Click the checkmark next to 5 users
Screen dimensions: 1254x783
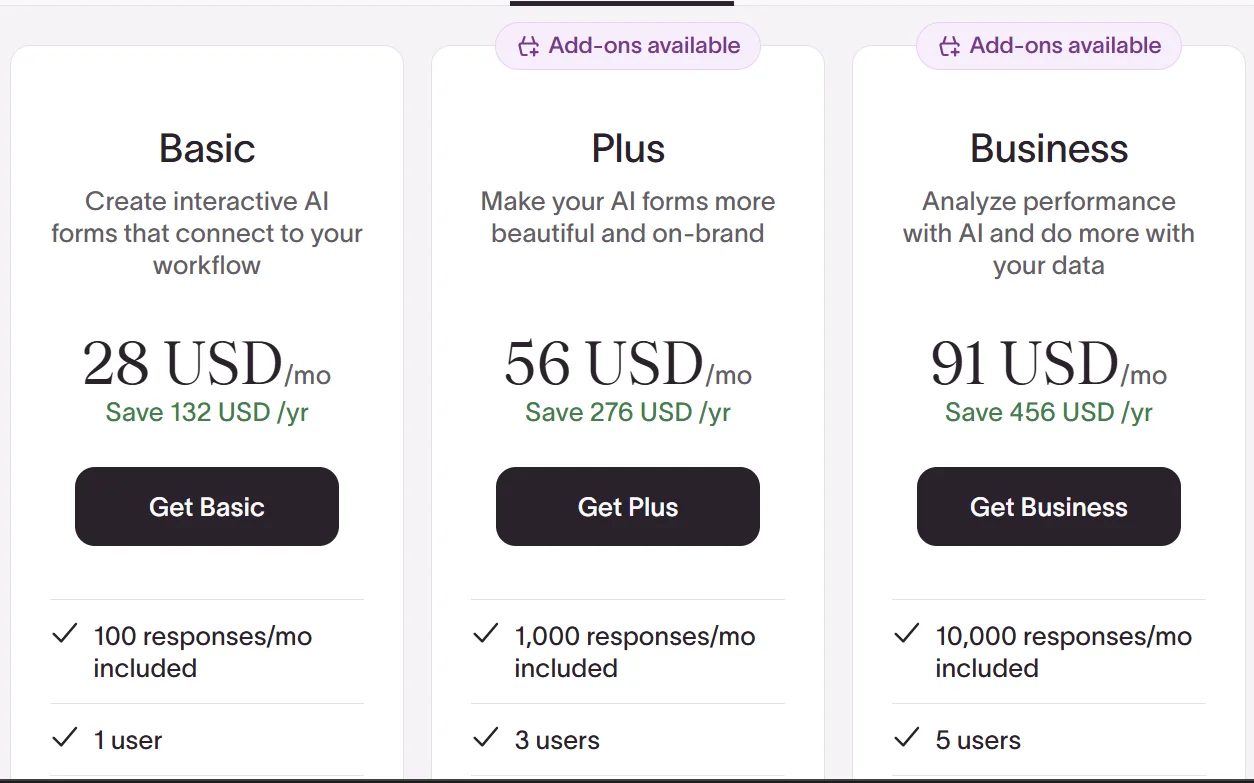(x=907, y=738)
